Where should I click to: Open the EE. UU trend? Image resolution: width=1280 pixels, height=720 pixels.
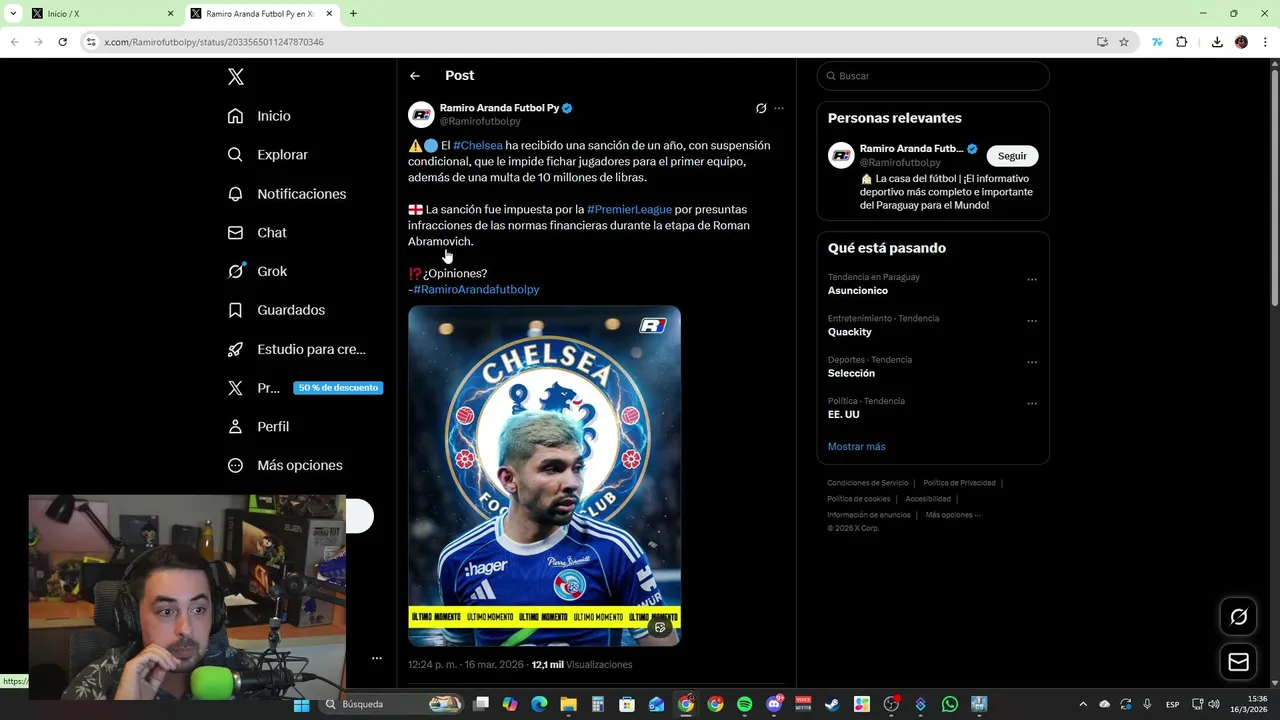844,415
